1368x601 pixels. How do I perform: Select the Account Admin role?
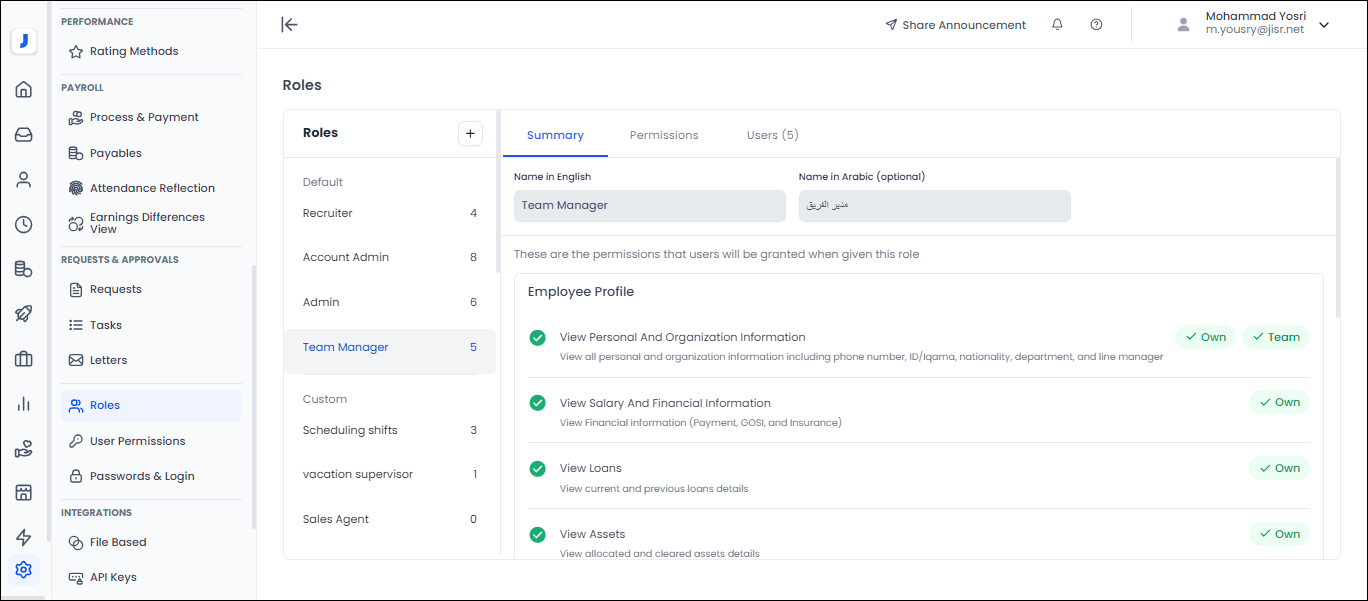(x=346, y=257)
